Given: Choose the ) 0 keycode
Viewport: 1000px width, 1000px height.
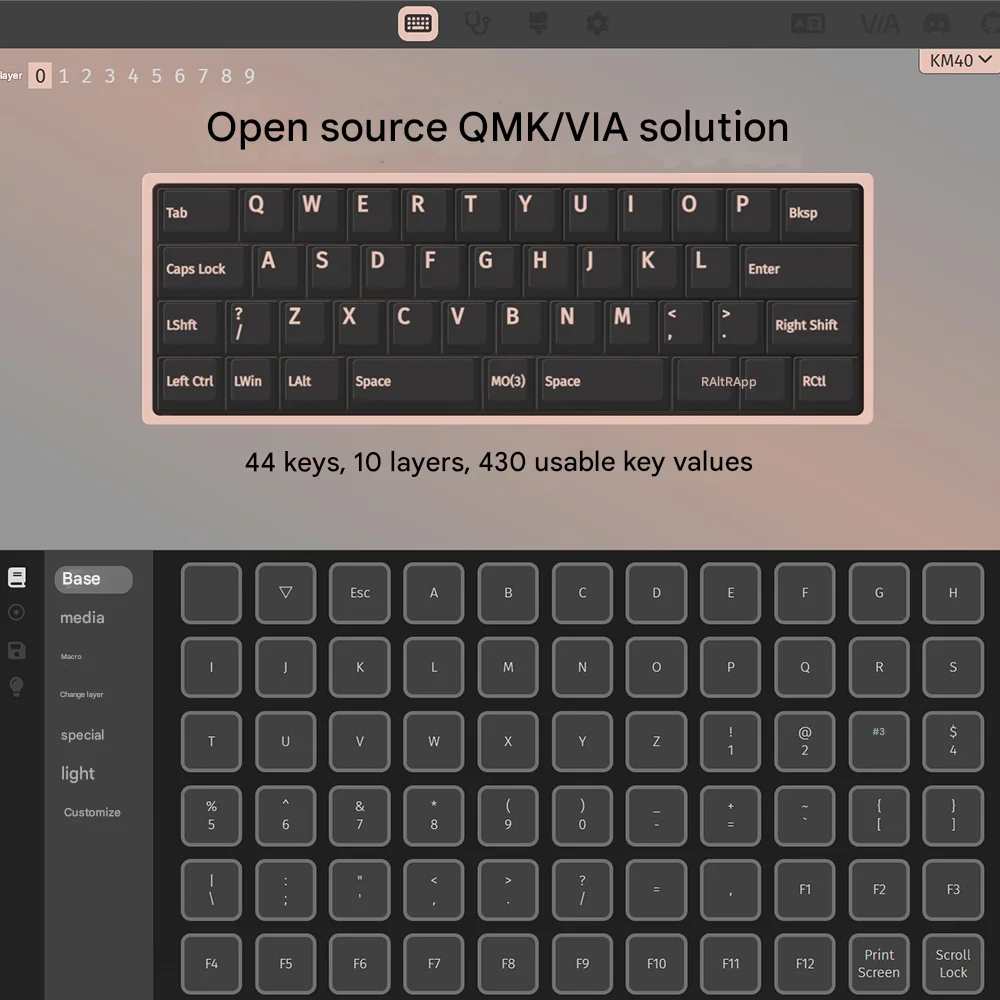Looking at the screenshot, I should tap(582, 816).
